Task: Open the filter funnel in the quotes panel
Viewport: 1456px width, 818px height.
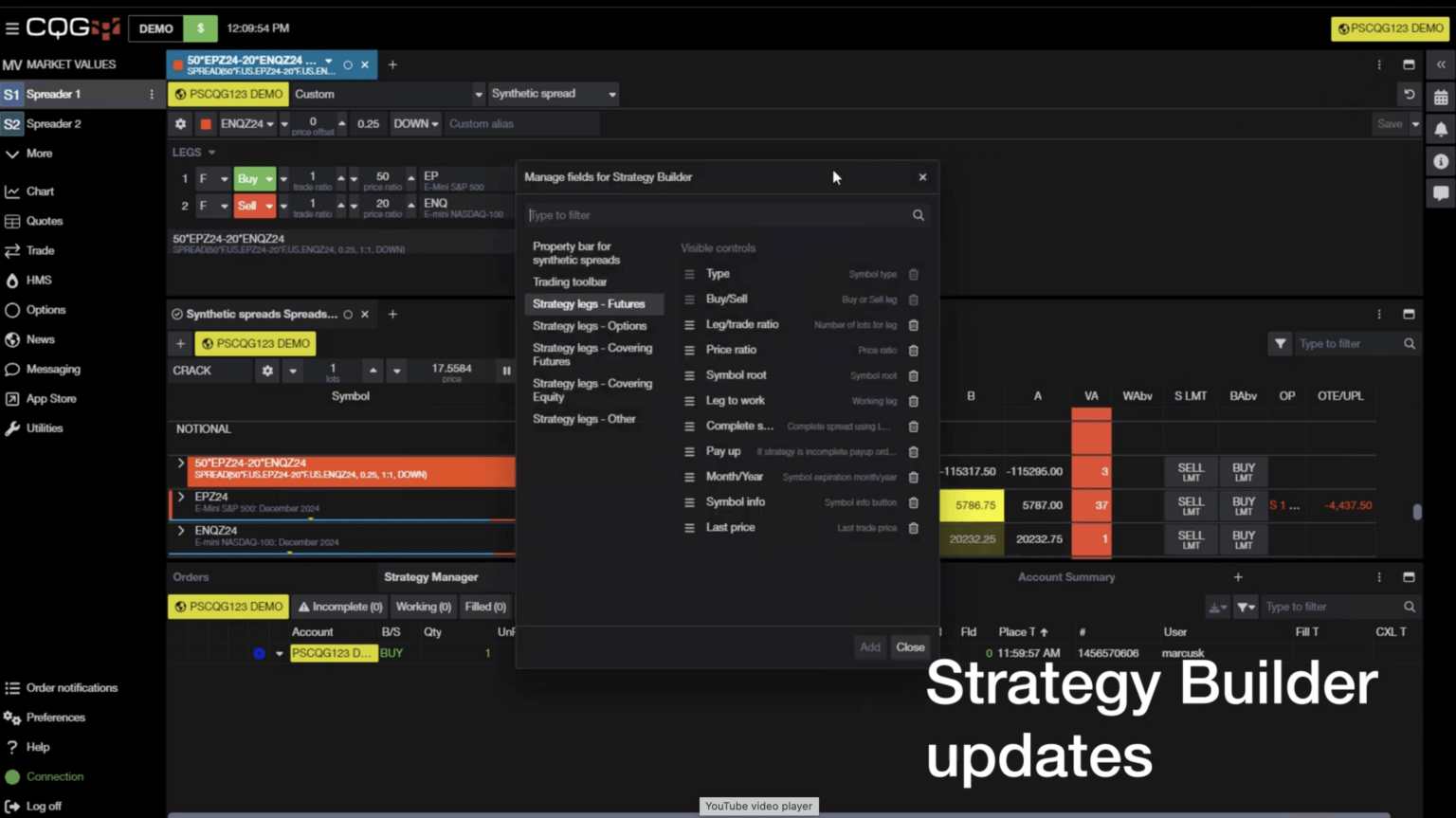Action: click(1280, 343)
